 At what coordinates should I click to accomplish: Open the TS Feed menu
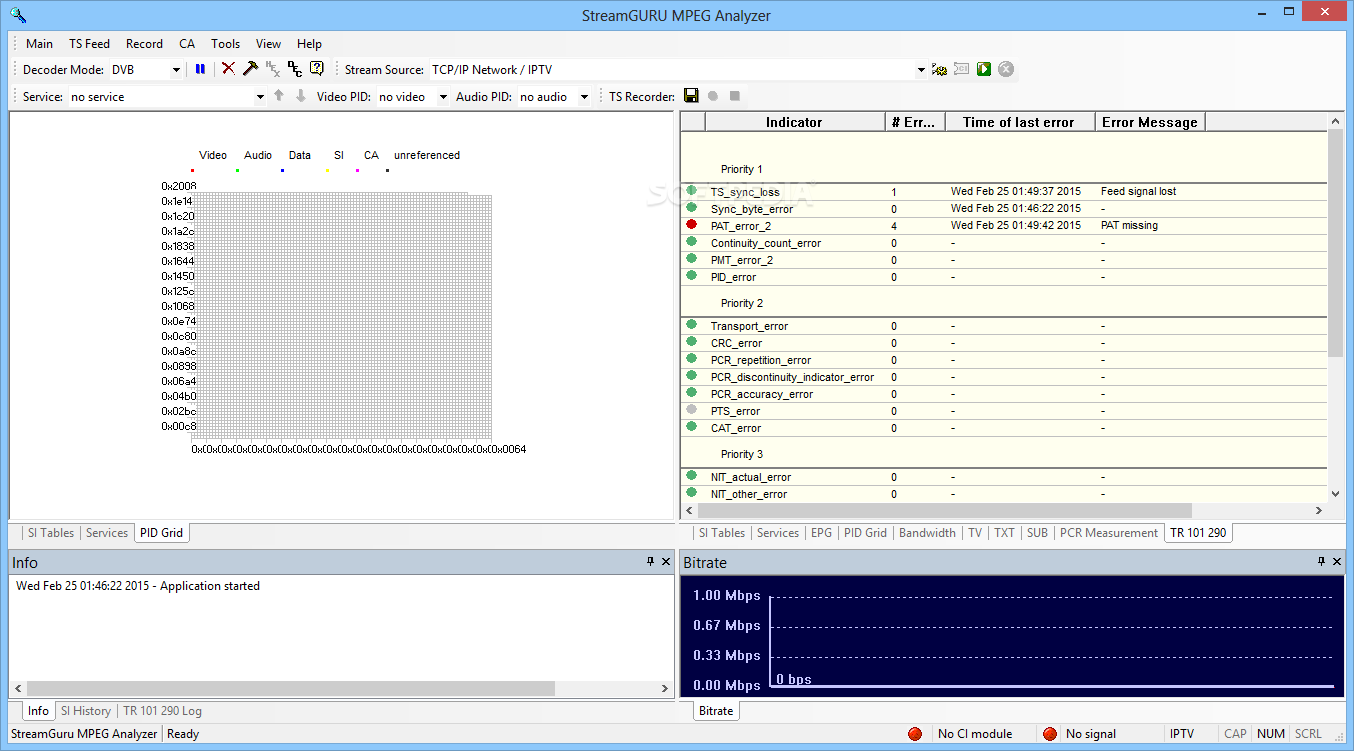[89, 43]
